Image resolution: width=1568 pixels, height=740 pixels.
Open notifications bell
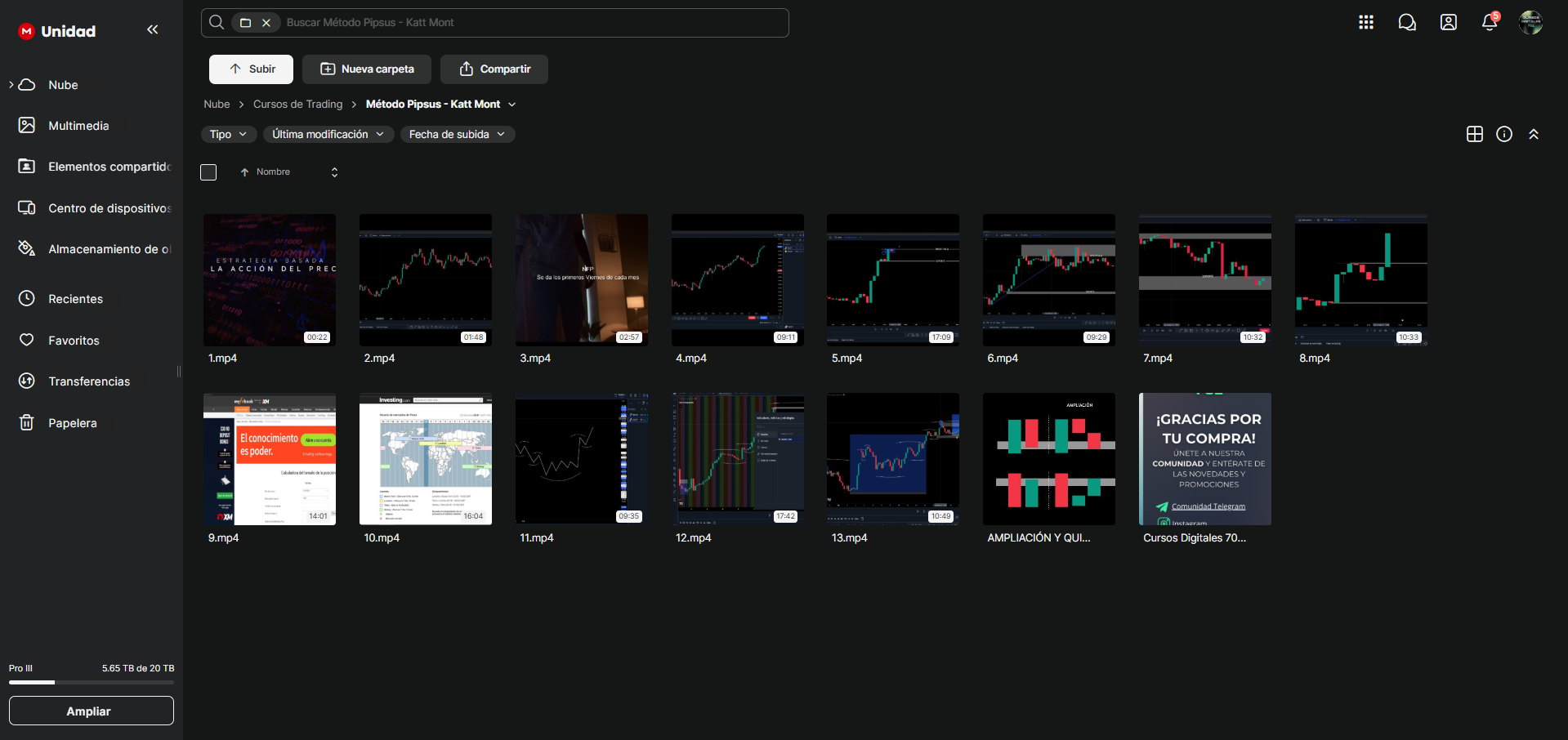point(1489,23)
